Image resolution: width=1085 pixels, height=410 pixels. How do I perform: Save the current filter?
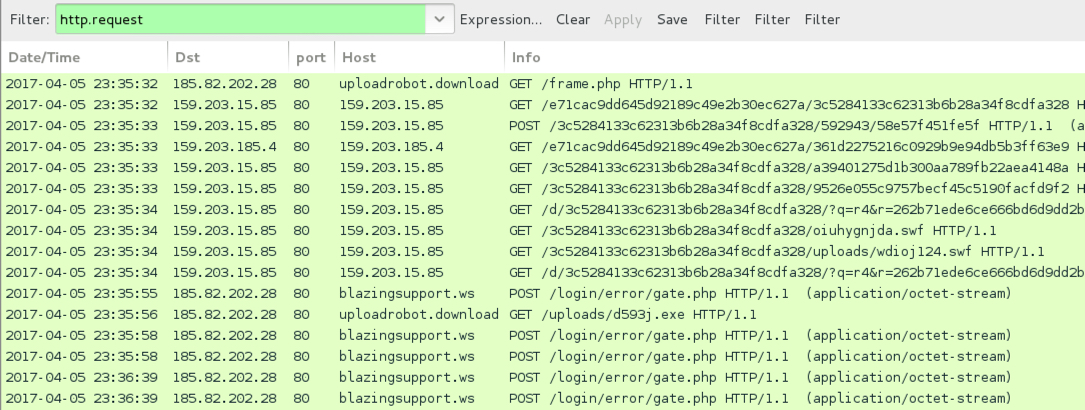672,19
